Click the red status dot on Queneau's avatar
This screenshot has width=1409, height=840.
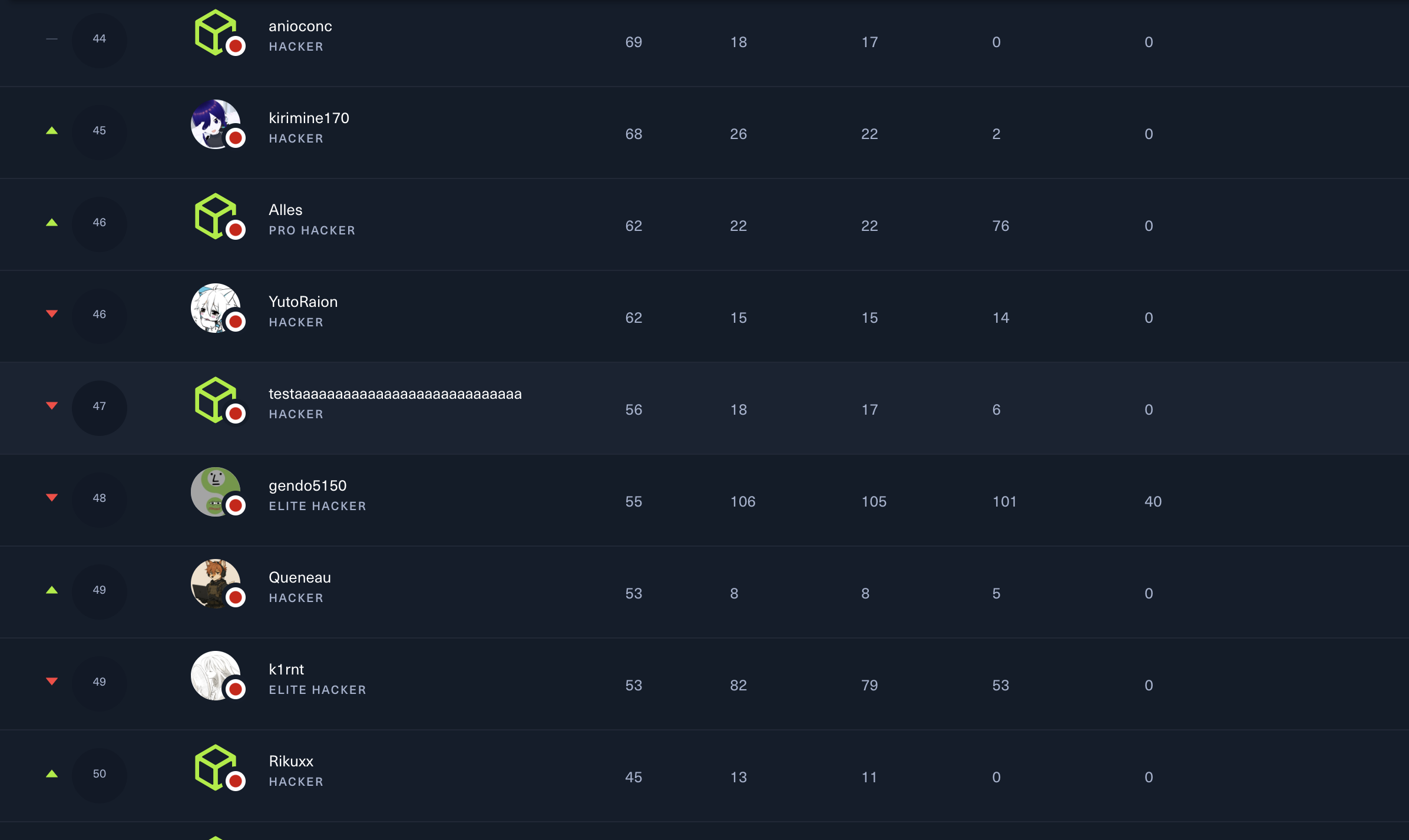click(x=236, y=597)
